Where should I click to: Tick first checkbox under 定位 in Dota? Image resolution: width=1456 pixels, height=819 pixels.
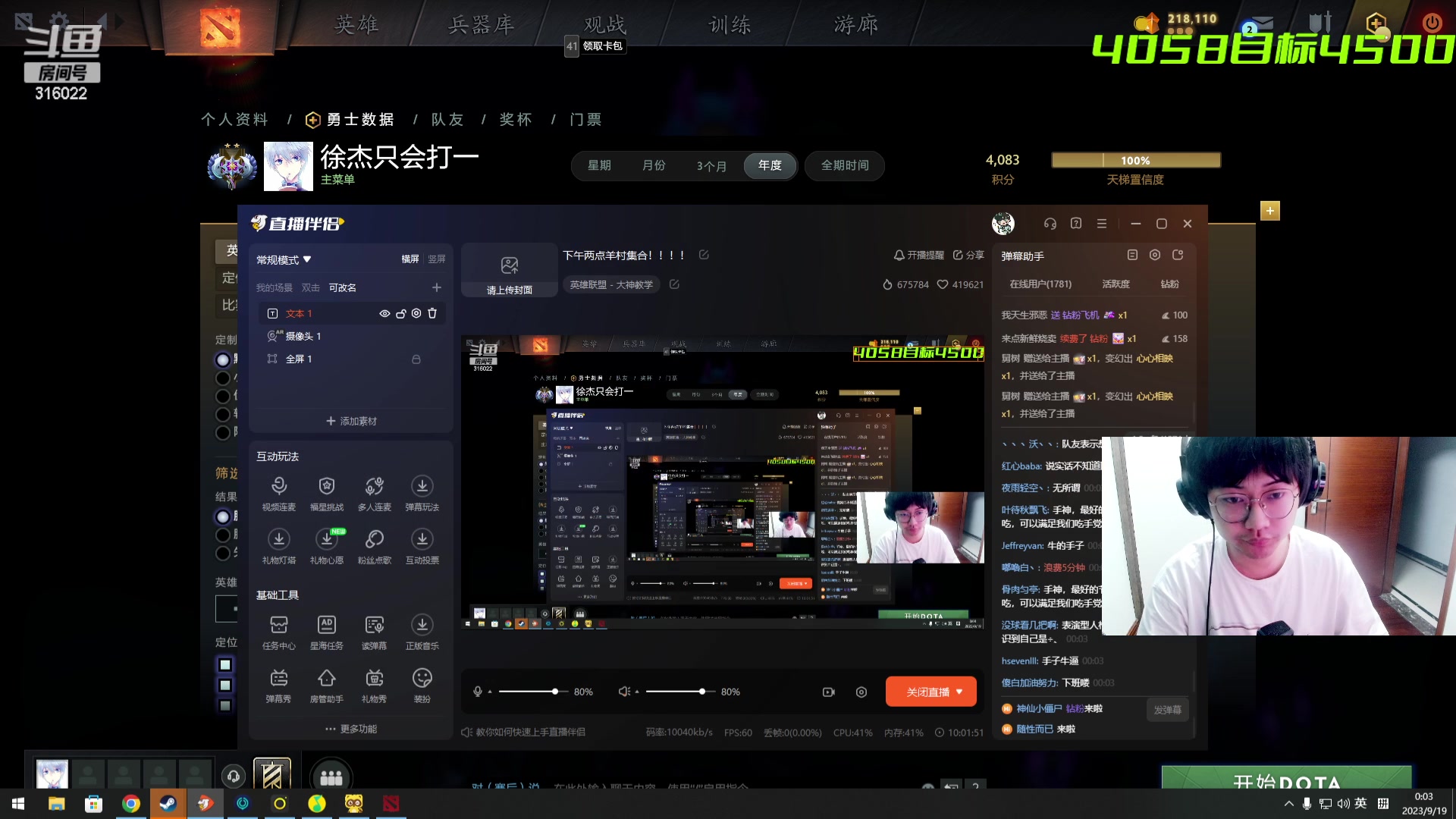[225, 665]
